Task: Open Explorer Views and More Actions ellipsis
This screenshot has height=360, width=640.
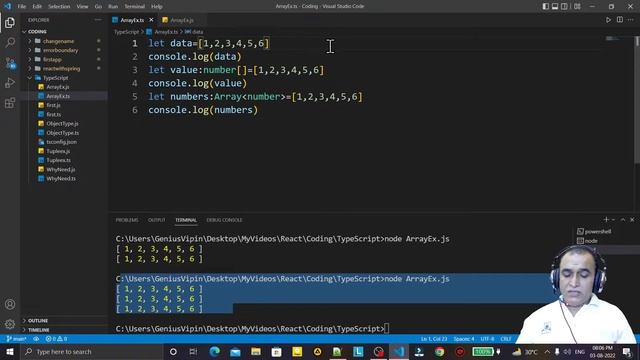Action: pos(98,20)
